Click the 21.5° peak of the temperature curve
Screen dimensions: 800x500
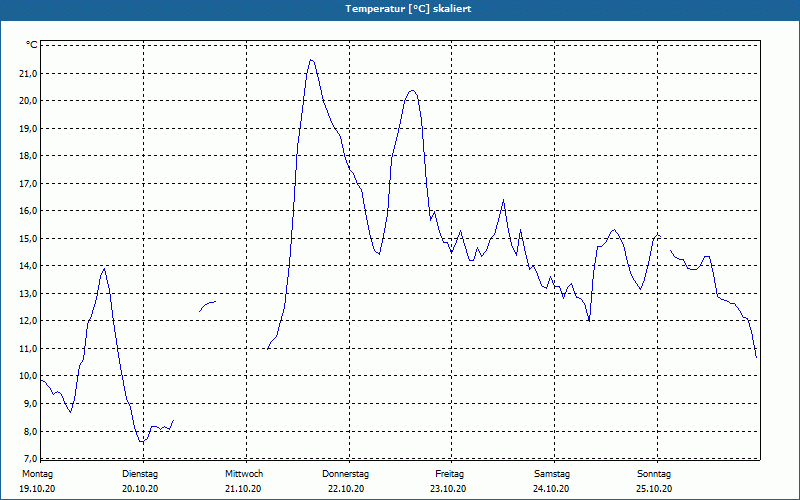311,60
